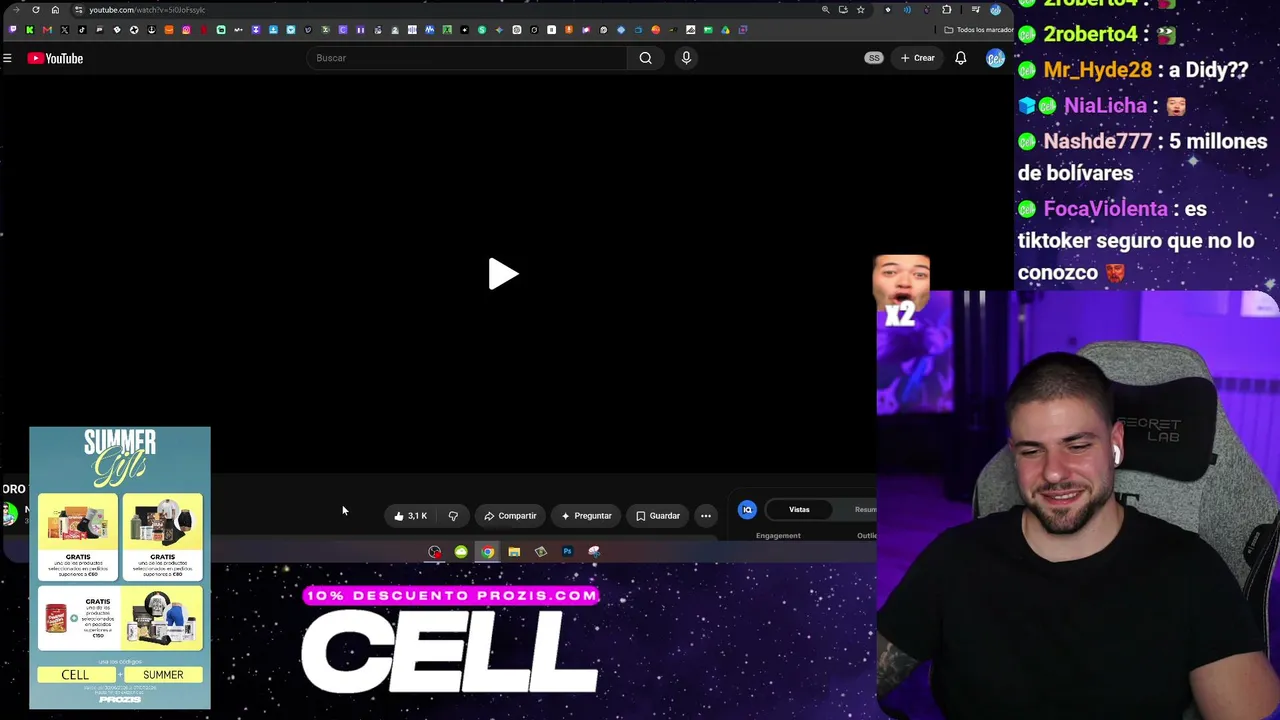Click the browser forward arrow
1280x720 pixels.
[x=15, y=10]
